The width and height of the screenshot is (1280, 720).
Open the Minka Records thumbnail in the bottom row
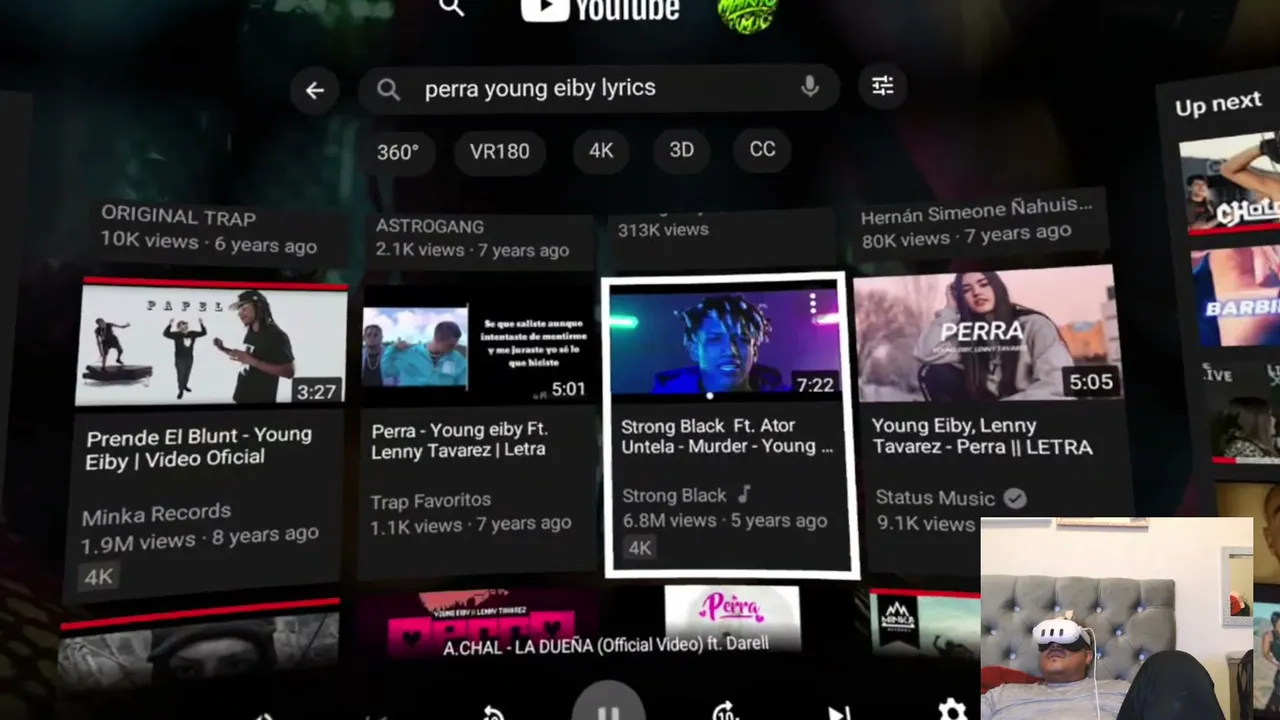[x=924, y=623]
